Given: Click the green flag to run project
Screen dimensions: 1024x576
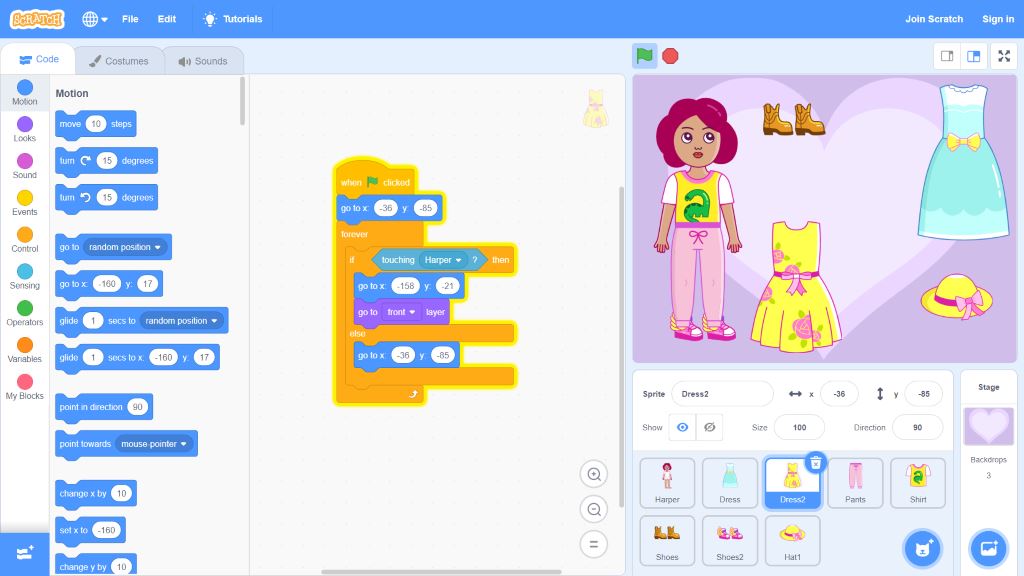Looking at the screenshot, I should tap(645, 56).
